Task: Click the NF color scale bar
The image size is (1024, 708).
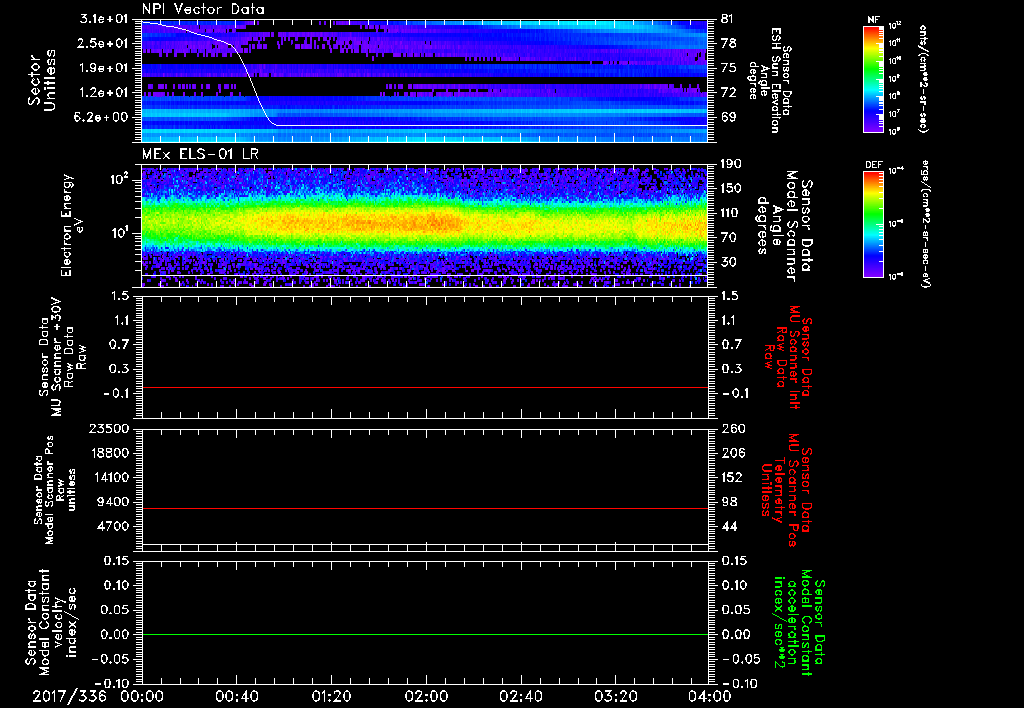Action: [873, 79]
